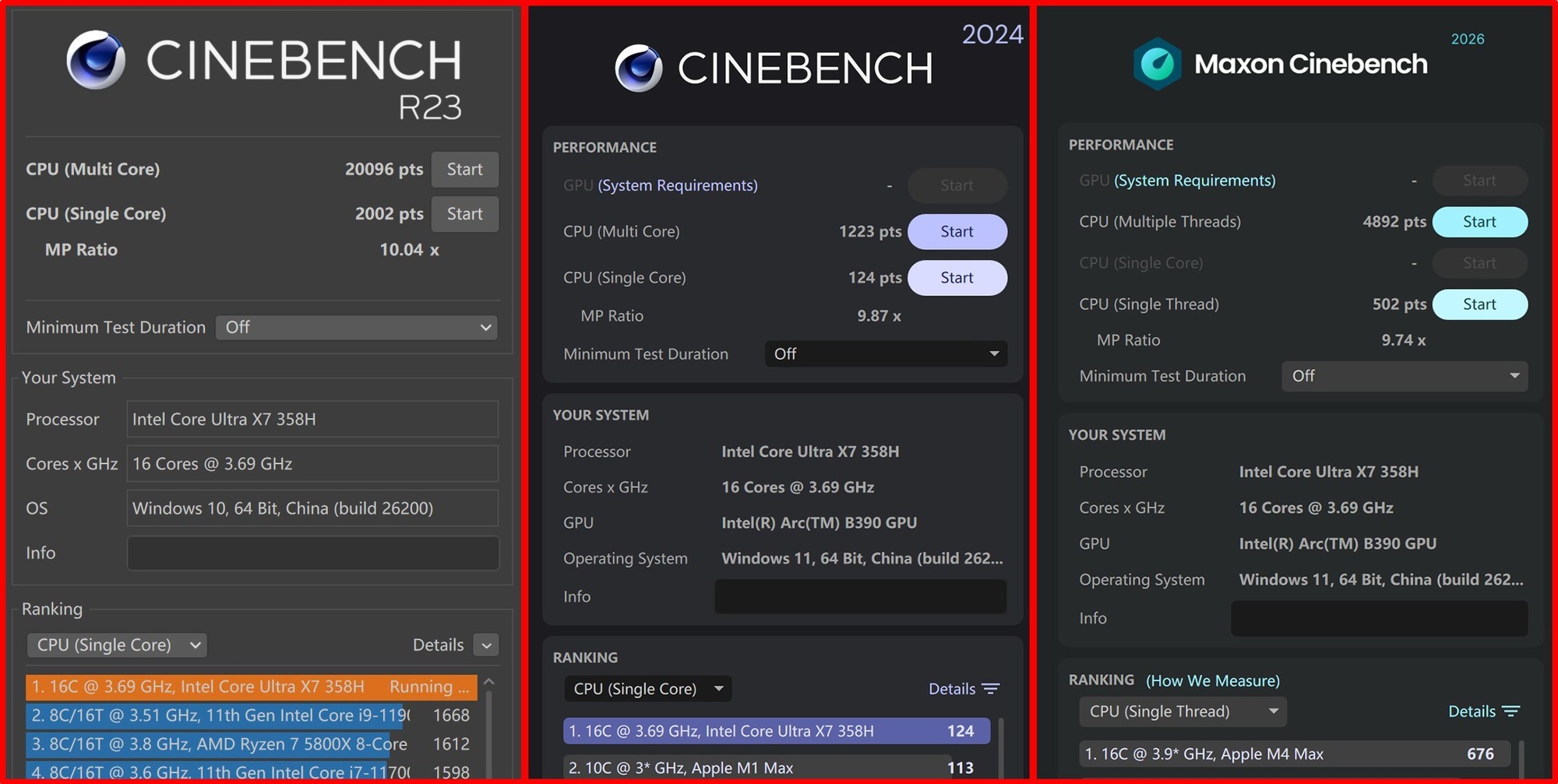Click 16 Cores @ 3.69 GHz in Cinebench 2026
The width and height of the screenshot is (1558, 784).
(x=1317, y=508)
